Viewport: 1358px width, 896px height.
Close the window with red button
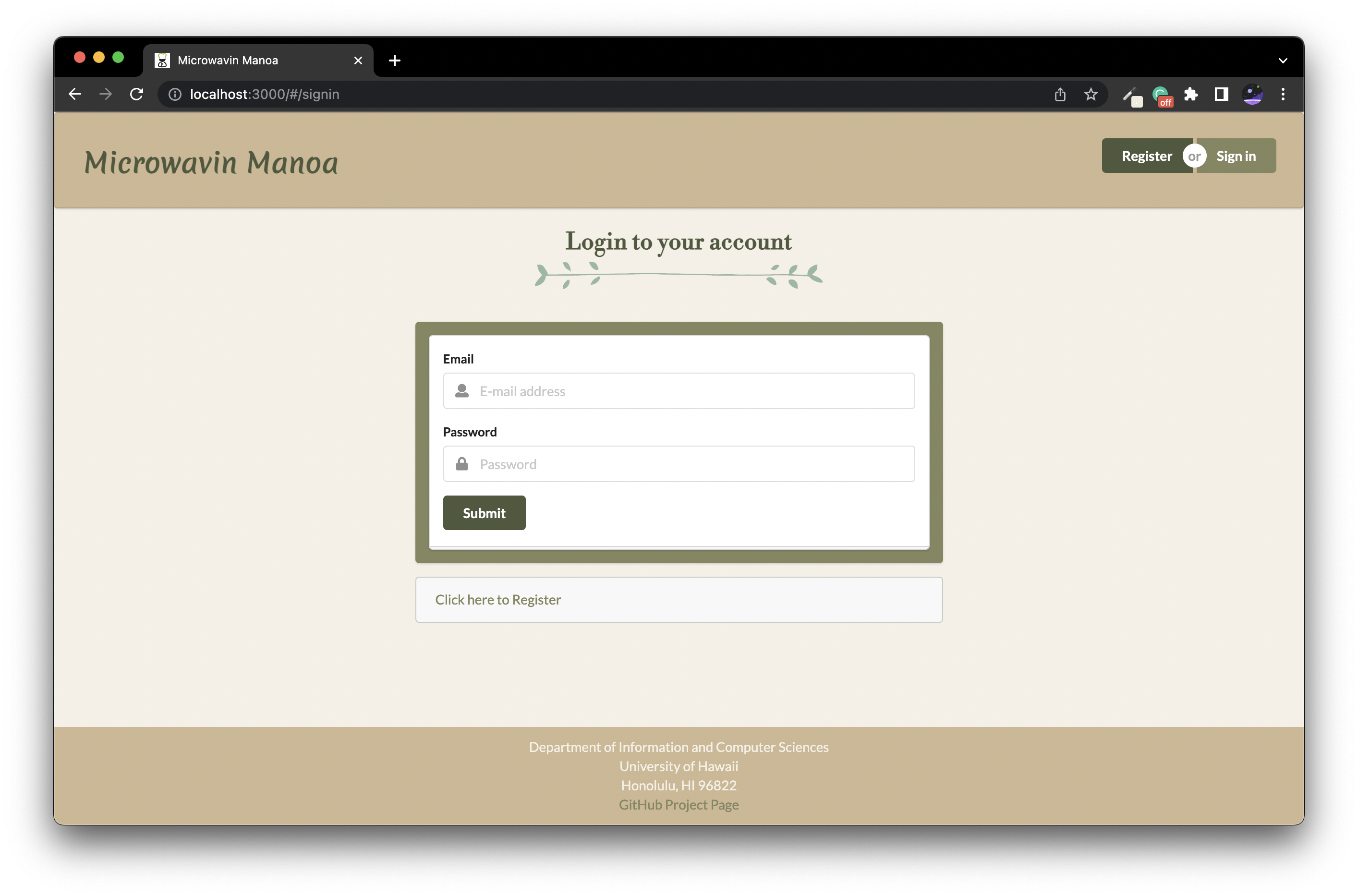pyautogui.click(x=79, y=57)
